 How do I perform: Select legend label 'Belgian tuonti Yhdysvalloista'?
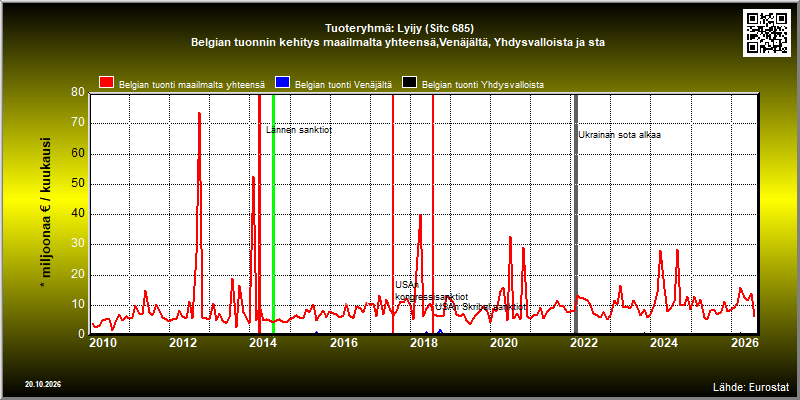pyautogui.click(x=483, y=85)
